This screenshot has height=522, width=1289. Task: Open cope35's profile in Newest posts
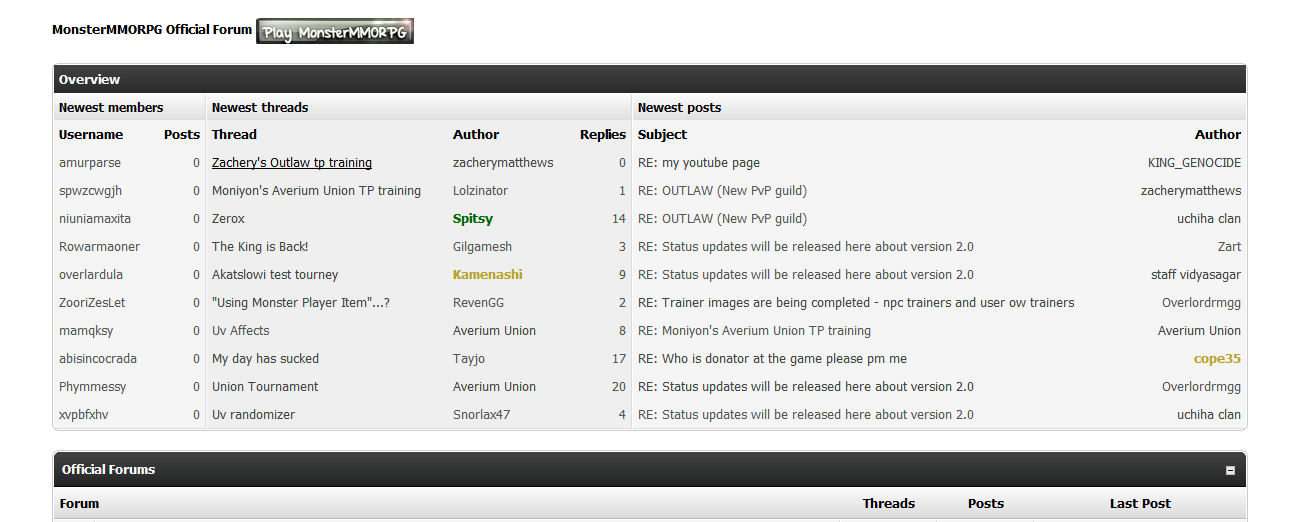coord(1217,359)
